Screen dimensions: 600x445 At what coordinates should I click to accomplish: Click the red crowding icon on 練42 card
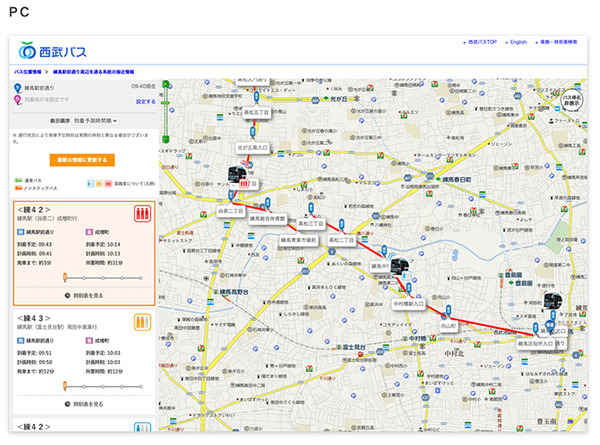click(x=143, y=211)
